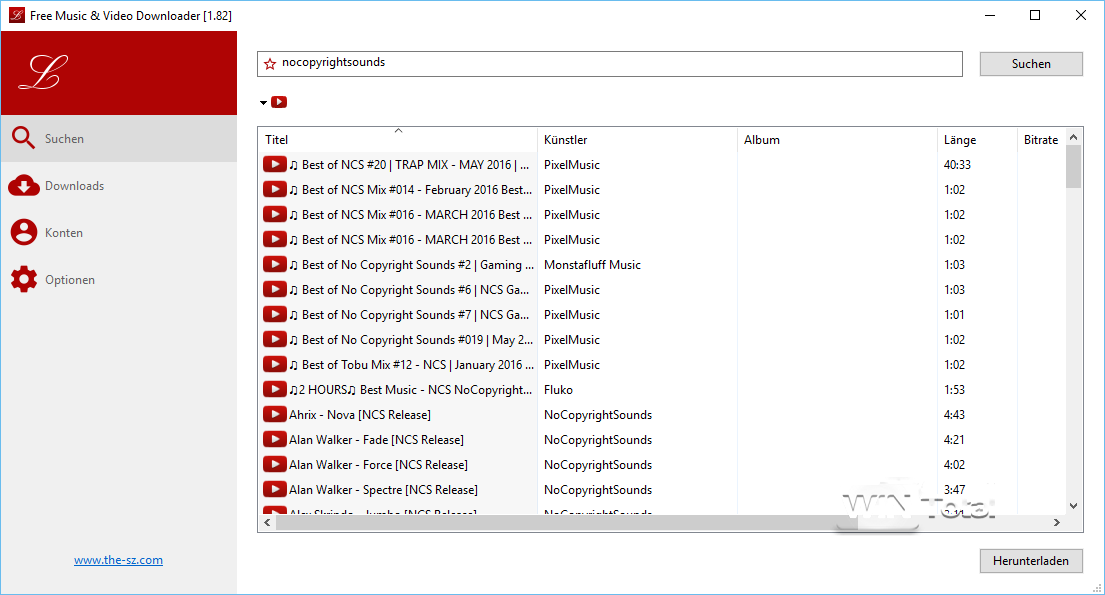This screenshot has width=1105, height=595.
Task: Select the Ahrix - Nova [NCS Release] title
Action: [x=360, y=415]
